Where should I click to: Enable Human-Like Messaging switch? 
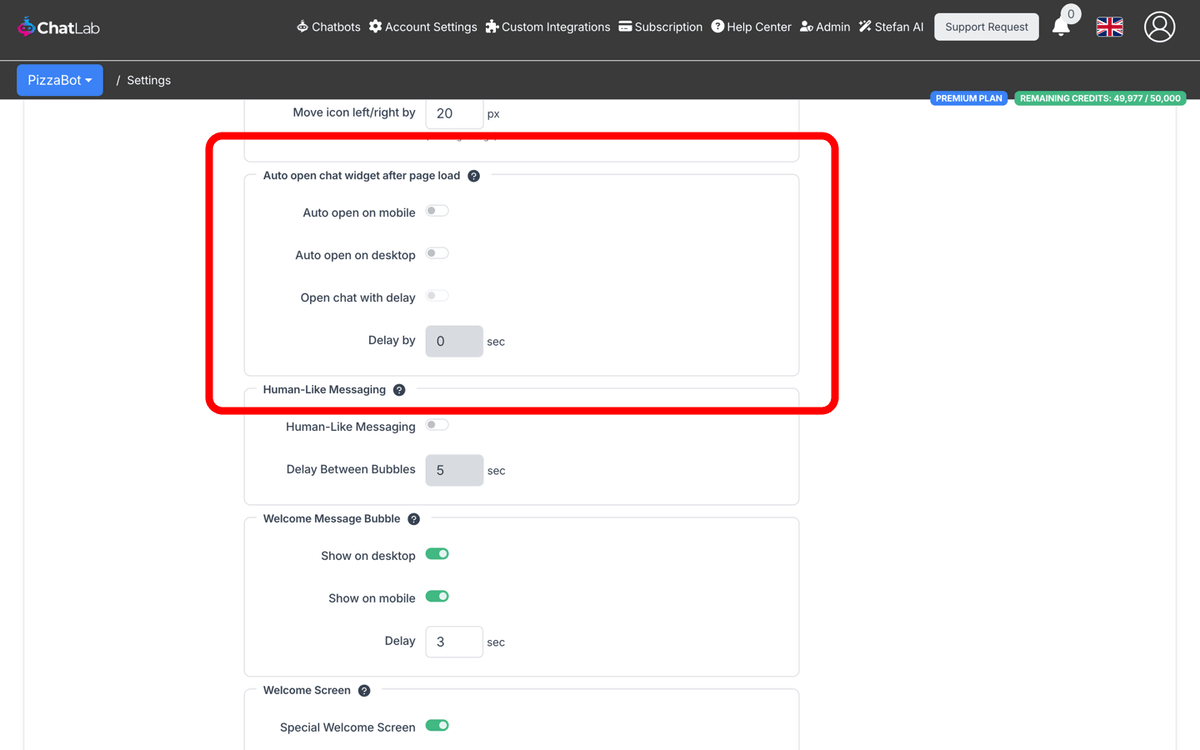437,425
